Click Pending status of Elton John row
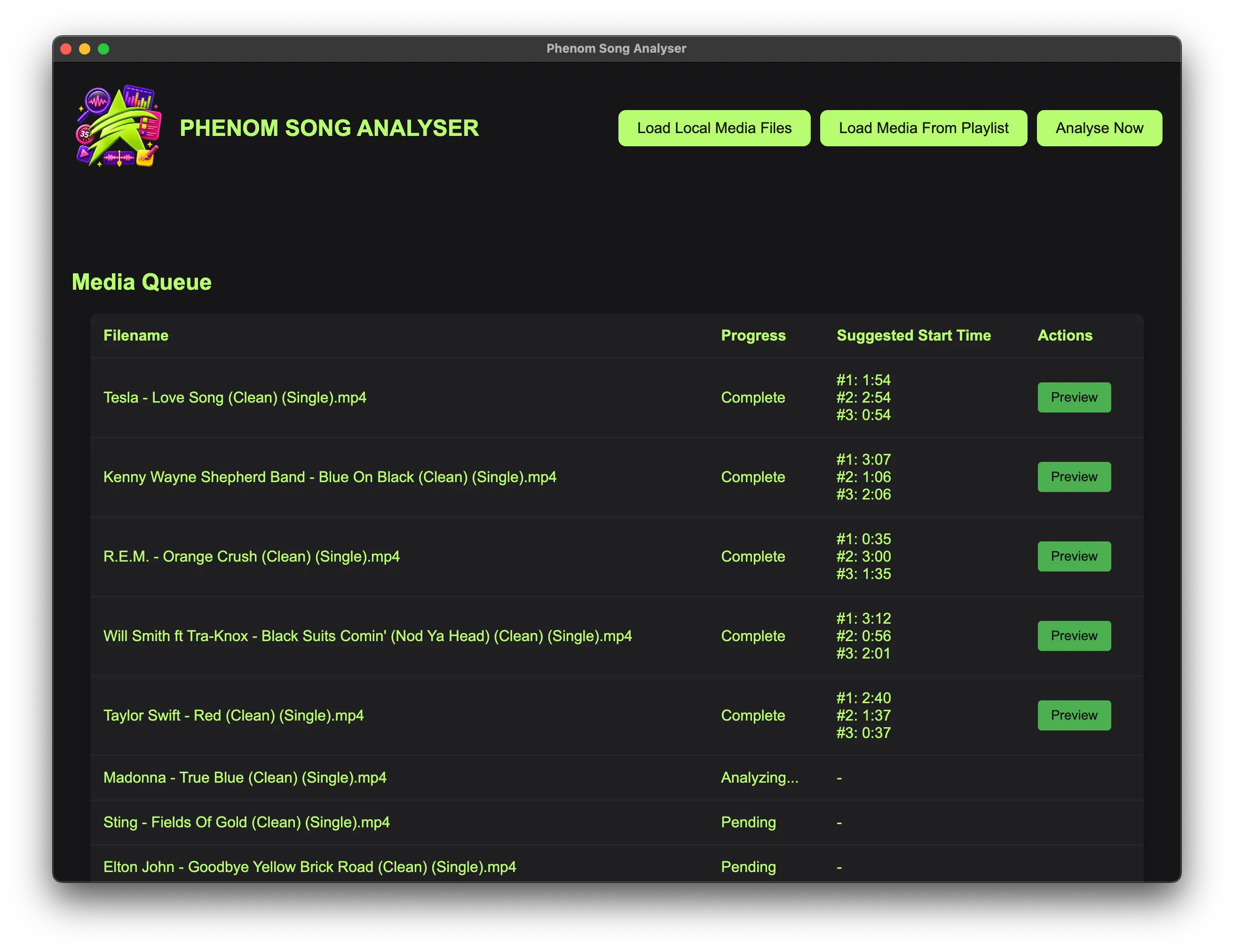 (x=748, y=867)
